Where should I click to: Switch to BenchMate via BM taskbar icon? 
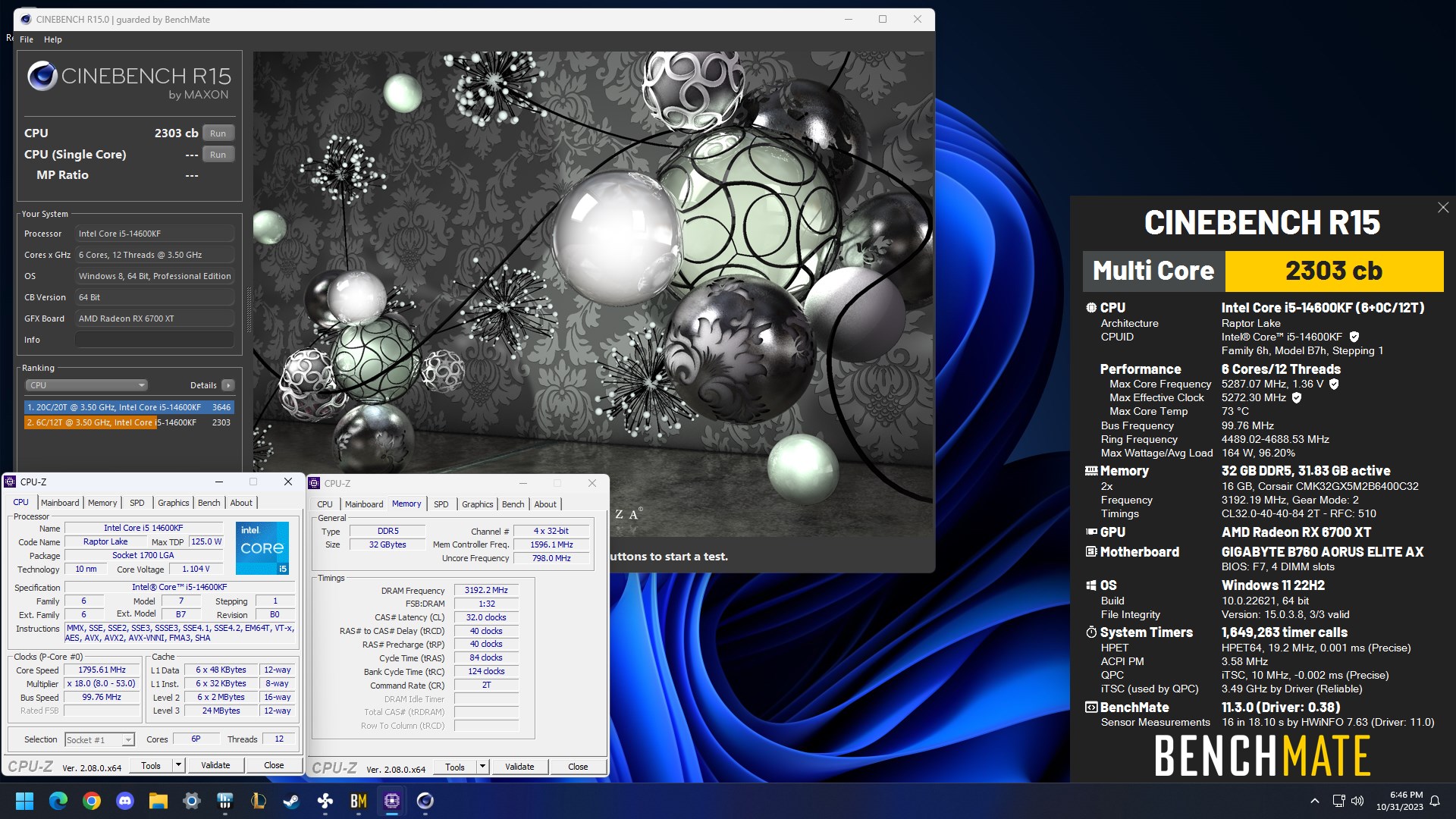pyautogui.click(x=359, y=801)
